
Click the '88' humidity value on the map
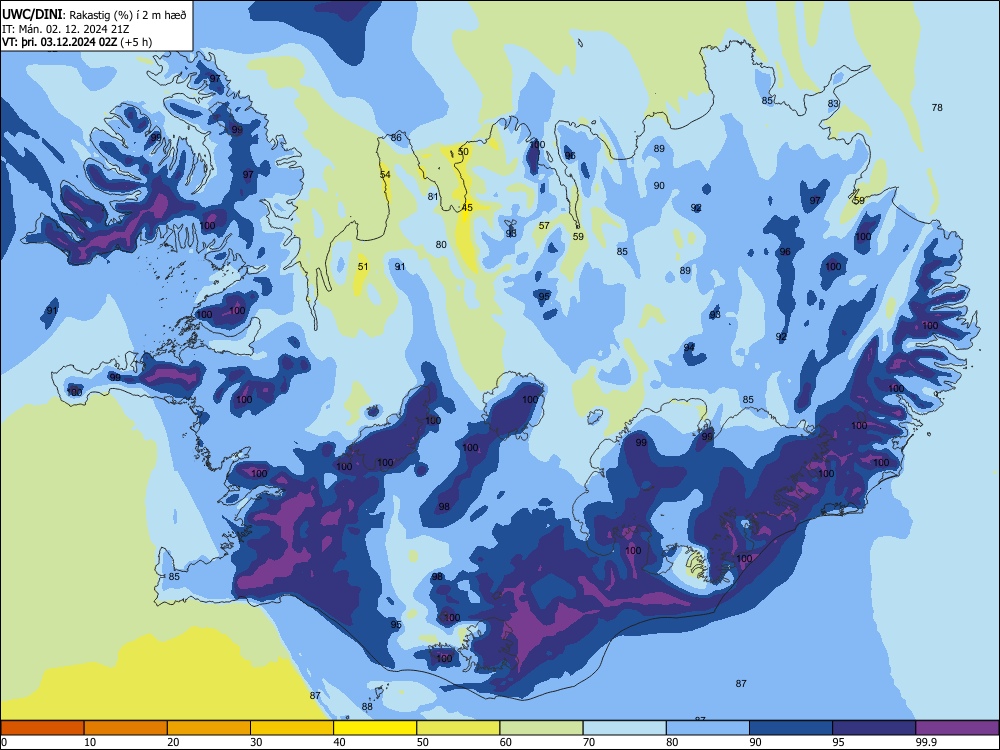tap(367, 707)
